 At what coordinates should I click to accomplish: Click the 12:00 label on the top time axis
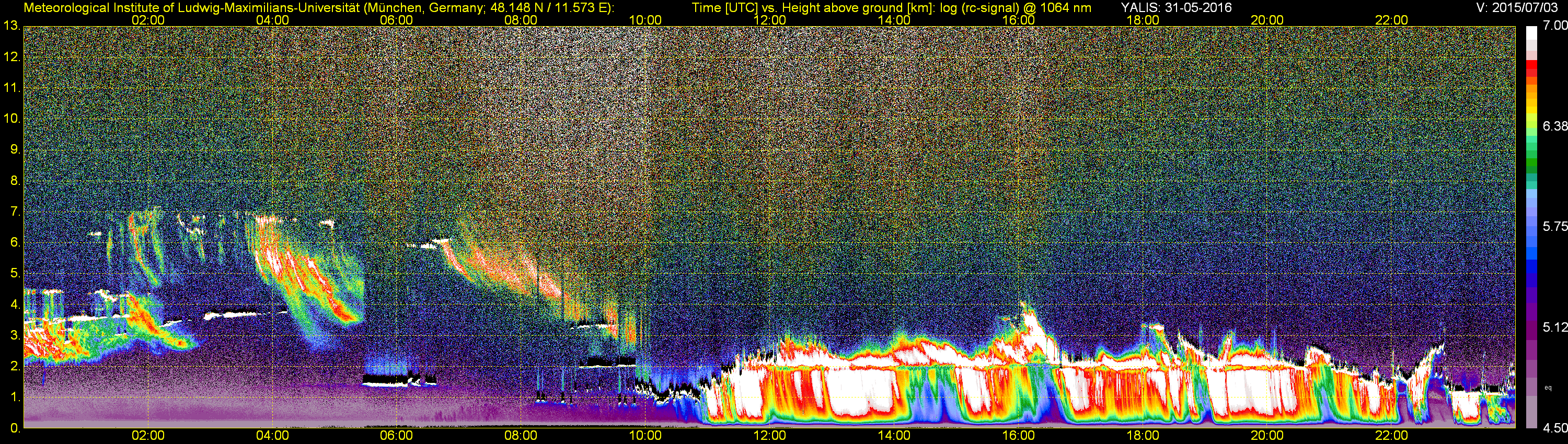(769, 20)
